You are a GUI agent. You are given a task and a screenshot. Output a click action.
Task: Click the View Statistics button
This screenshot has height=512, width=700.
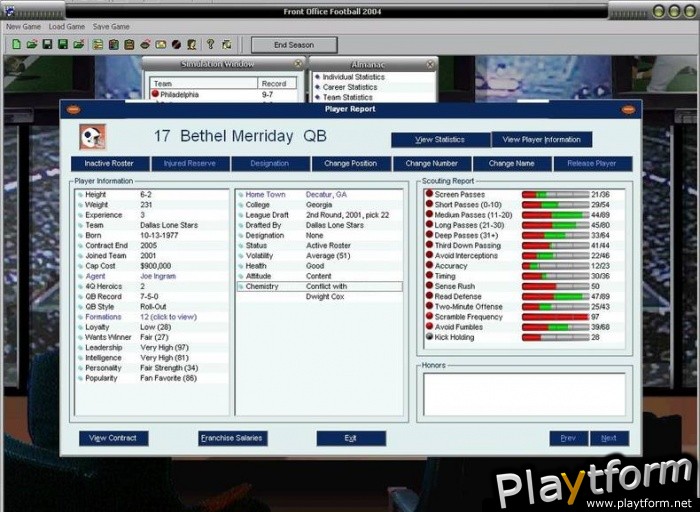click(440, 140)
